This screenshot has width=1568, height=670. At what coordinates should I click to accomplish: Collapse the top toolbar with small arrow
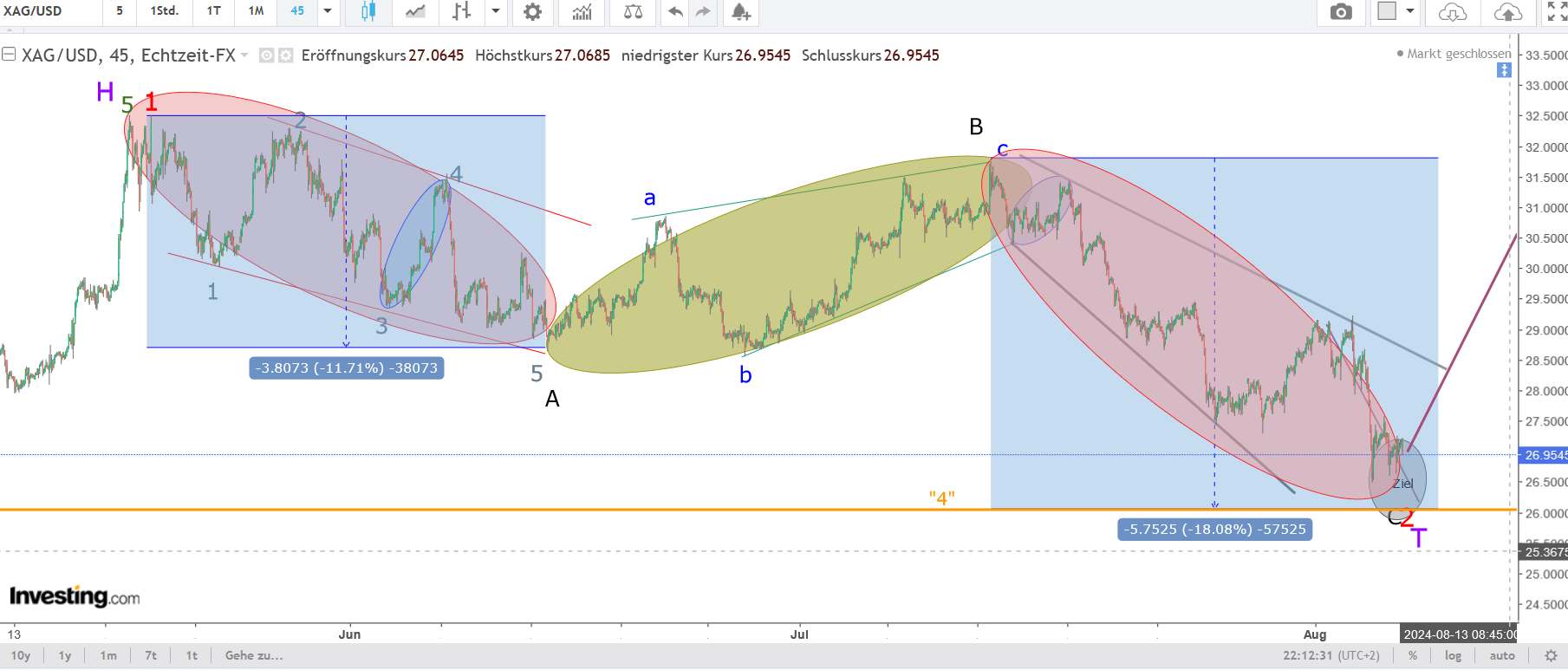(x=10, y=29)
